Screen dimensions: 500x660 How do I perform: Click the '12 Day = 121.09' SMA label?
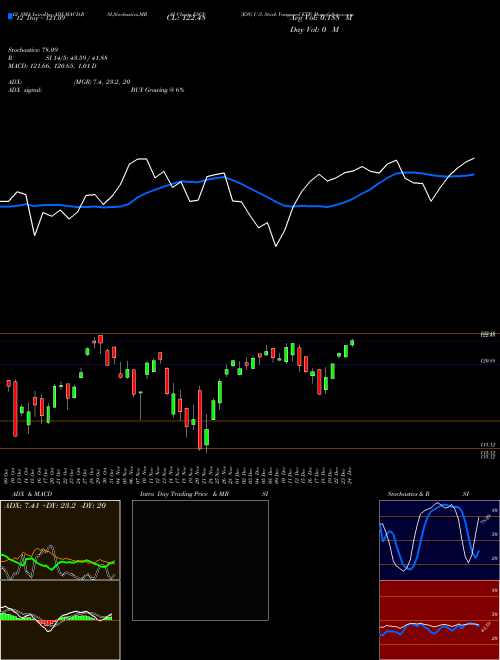39,19
